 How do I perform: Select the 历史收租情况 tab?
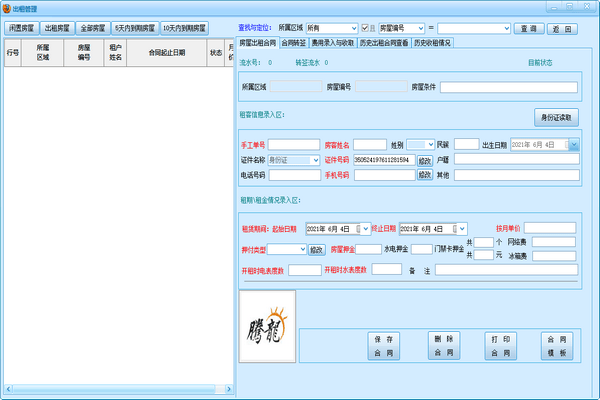[x=432, y=43]
